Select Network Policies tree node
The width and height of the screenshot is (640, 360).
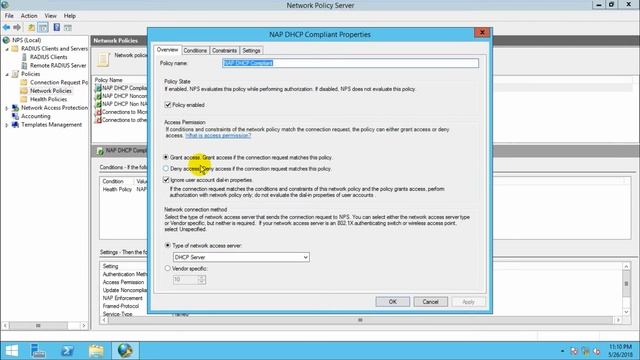51,91
